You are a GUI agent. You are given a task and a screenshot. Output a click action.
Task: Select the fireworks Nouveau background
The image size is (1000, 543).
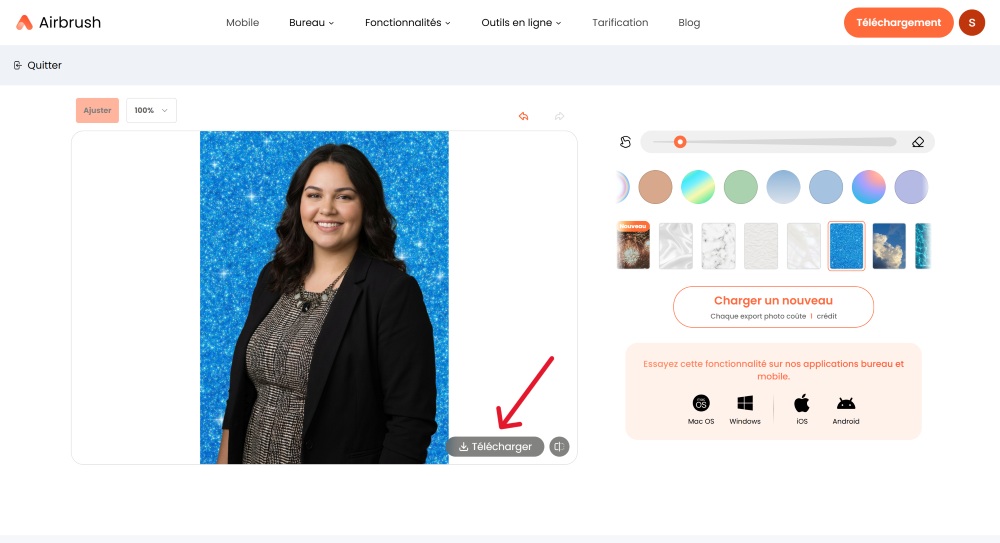point(633,246)
